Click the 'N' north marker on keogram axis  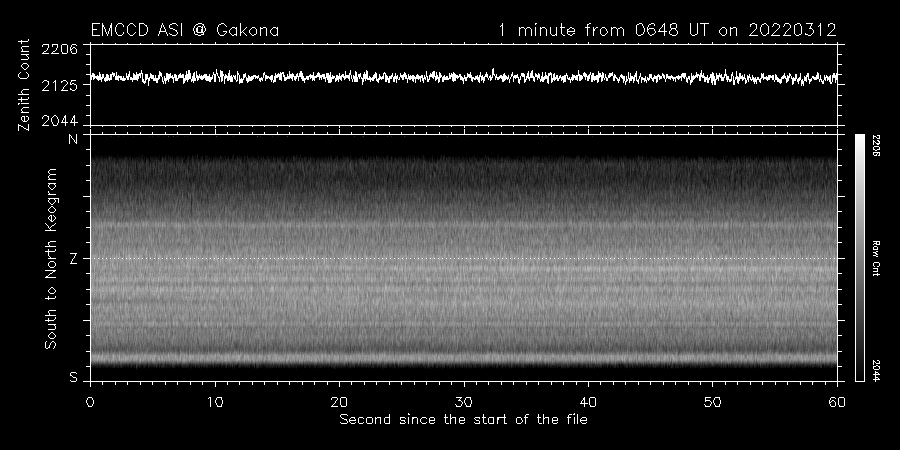73,139
